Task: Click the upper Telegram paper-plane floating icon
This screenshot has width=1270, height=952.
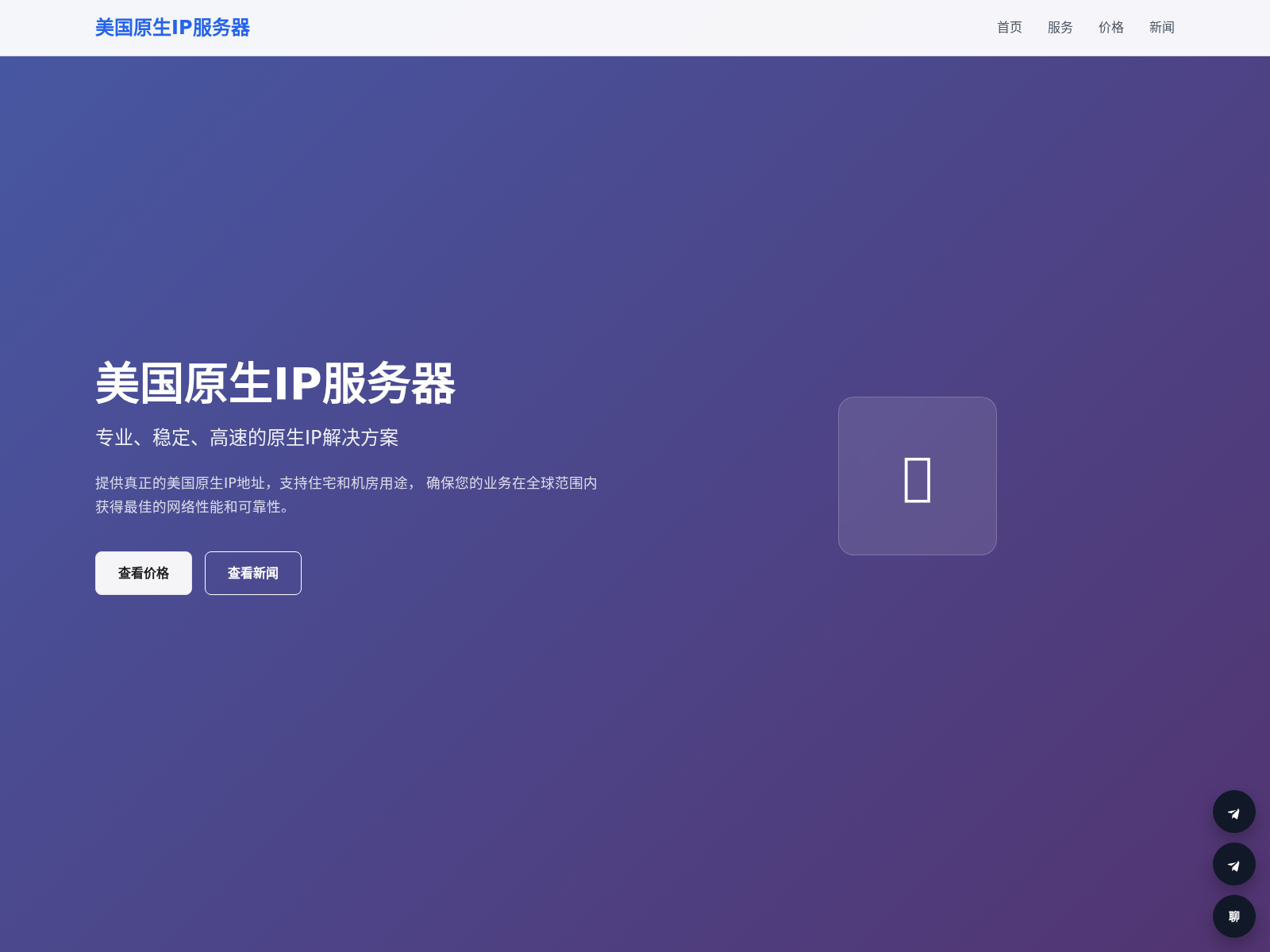Action: 1233,812
